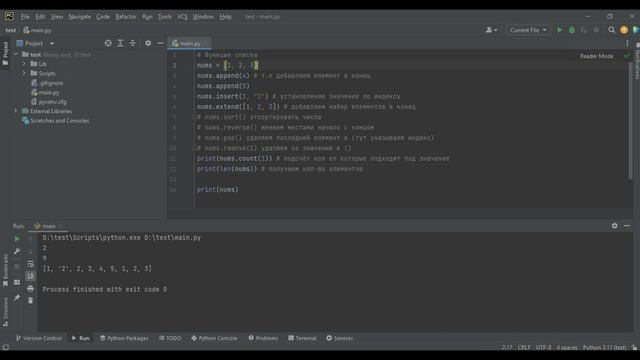The height and width of the screenshot is (360, 640).
Task: Open the VCS menu
Action: point(182,17)
